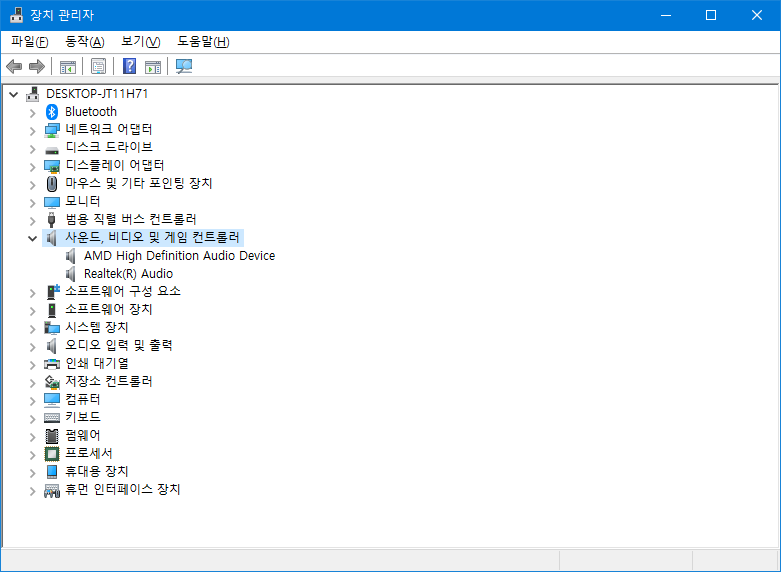
Task: Scan for hardware changes icon
Action: coord(184,66)
